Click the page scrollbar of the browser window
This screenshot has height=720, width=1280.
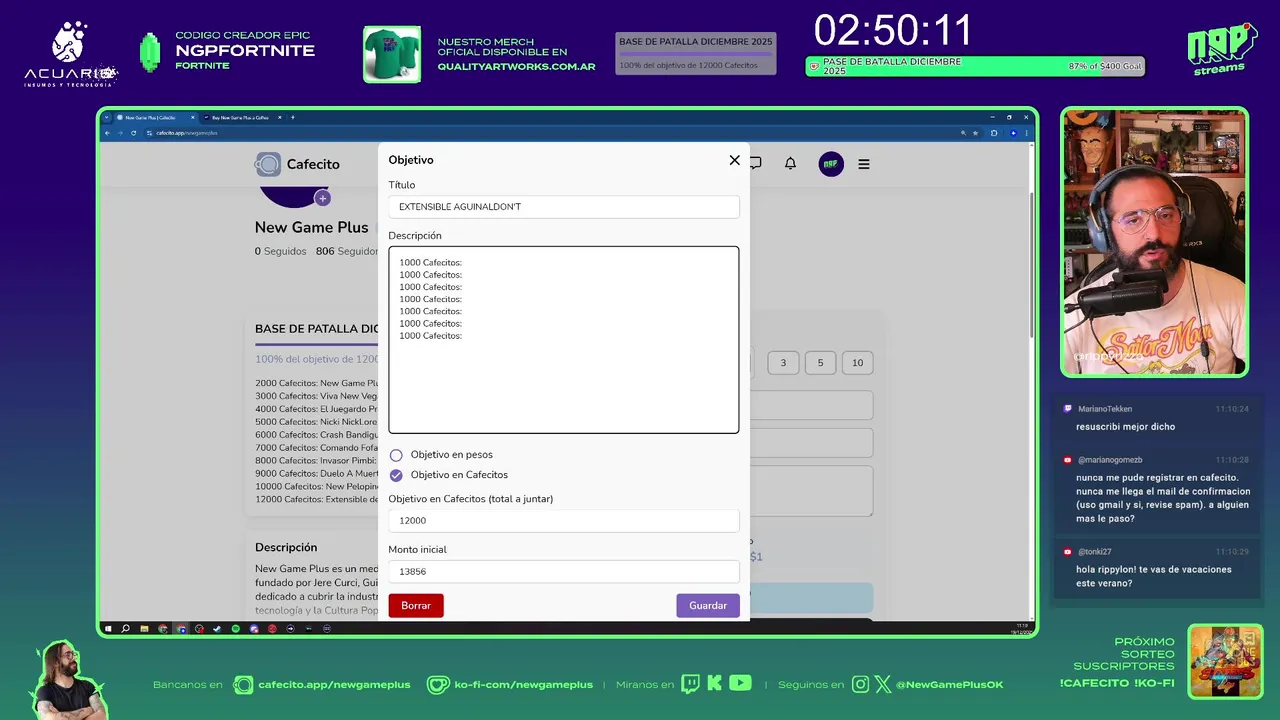point(1032,265)
